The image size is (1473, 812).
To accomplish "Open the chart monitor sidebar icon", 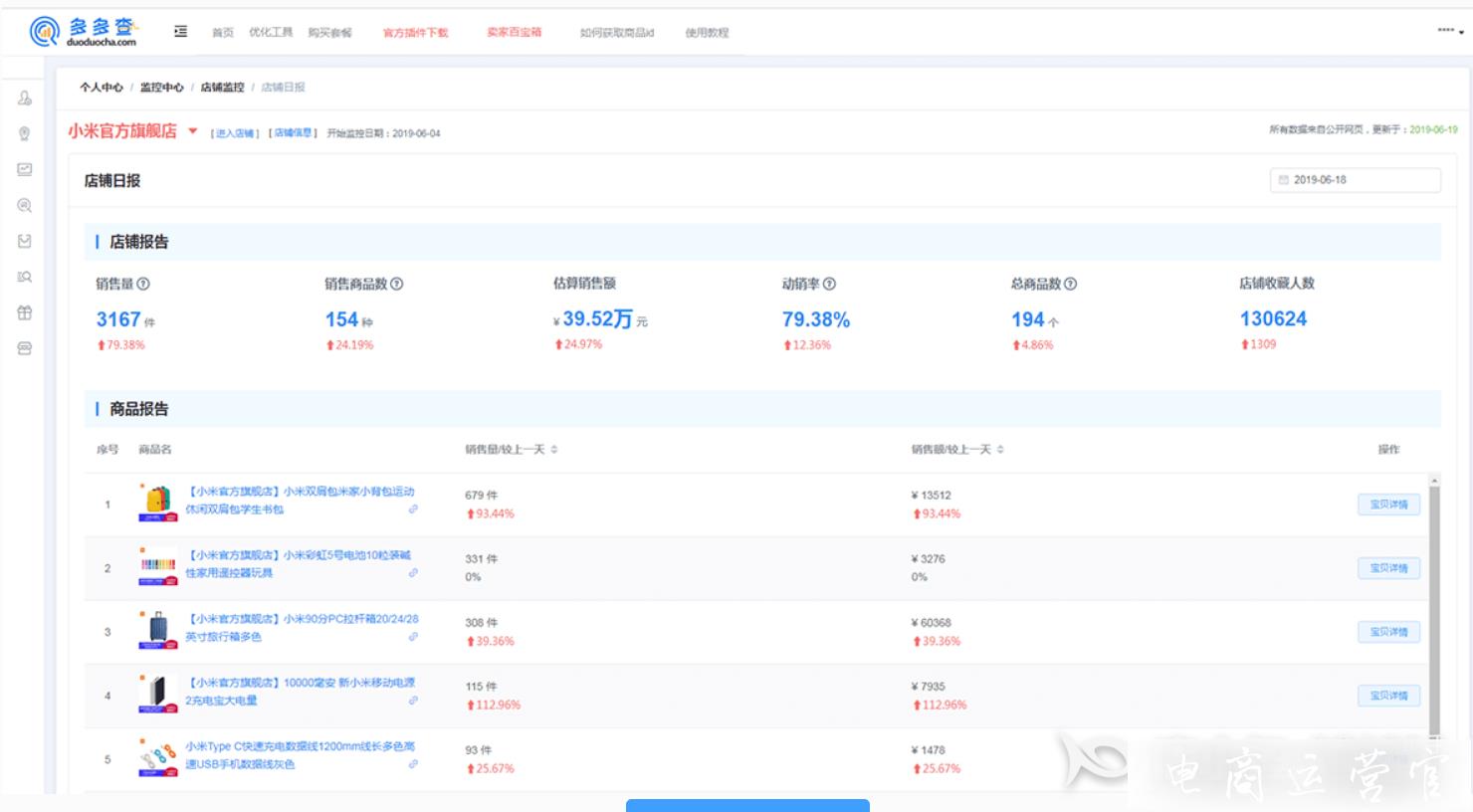I will 25,169.
